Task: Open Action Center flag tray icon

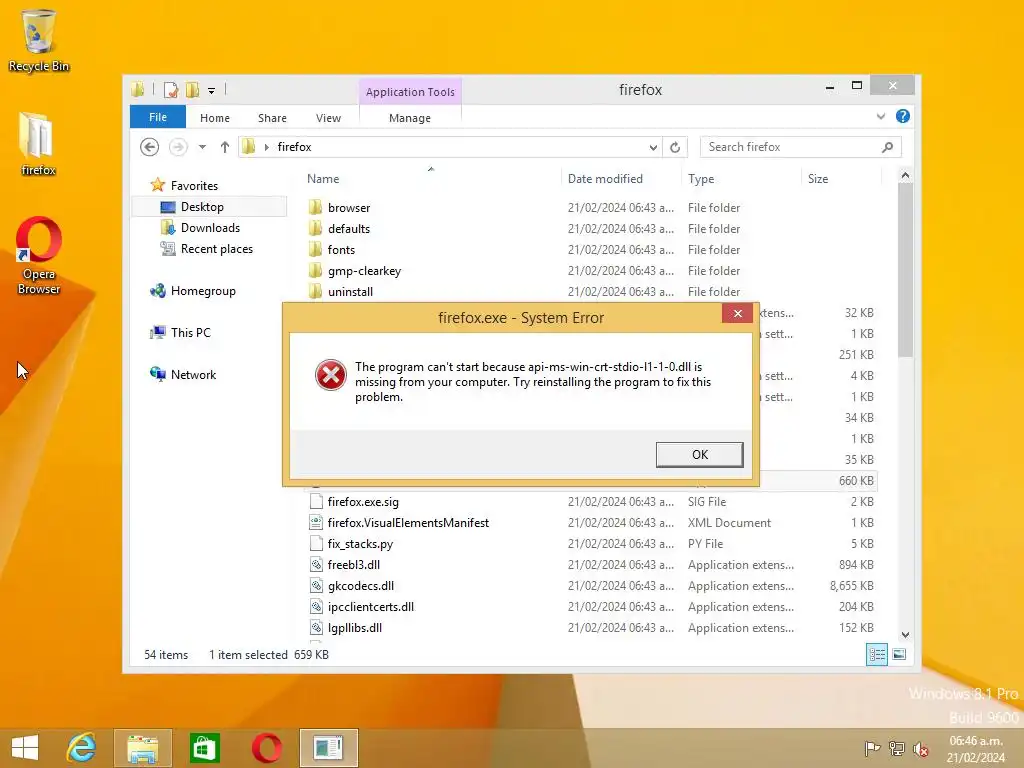Action: pyautogui.click(x=872, y=748)
